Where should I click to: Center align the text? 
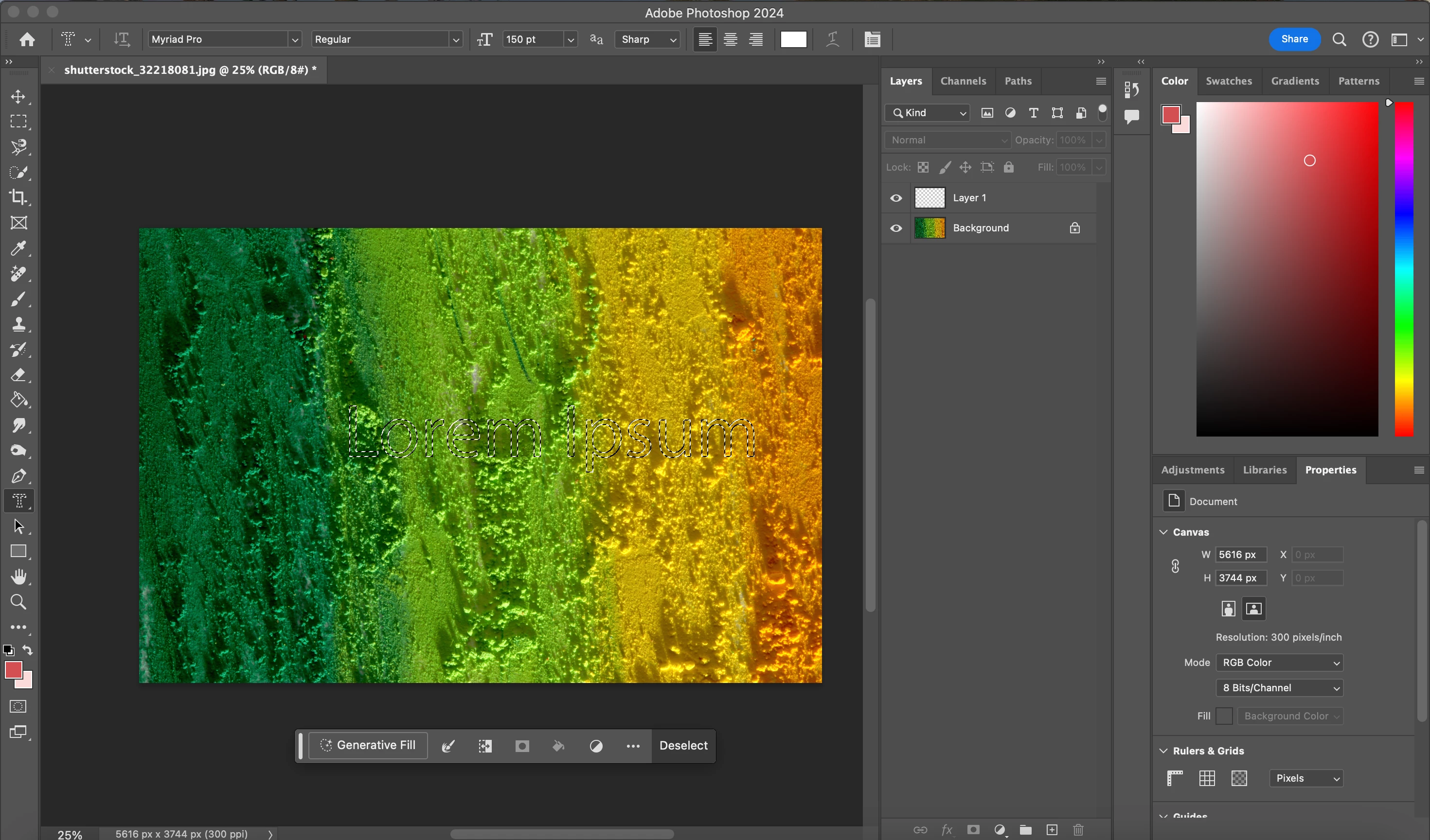pyautogui.click(x=731, y=39)
